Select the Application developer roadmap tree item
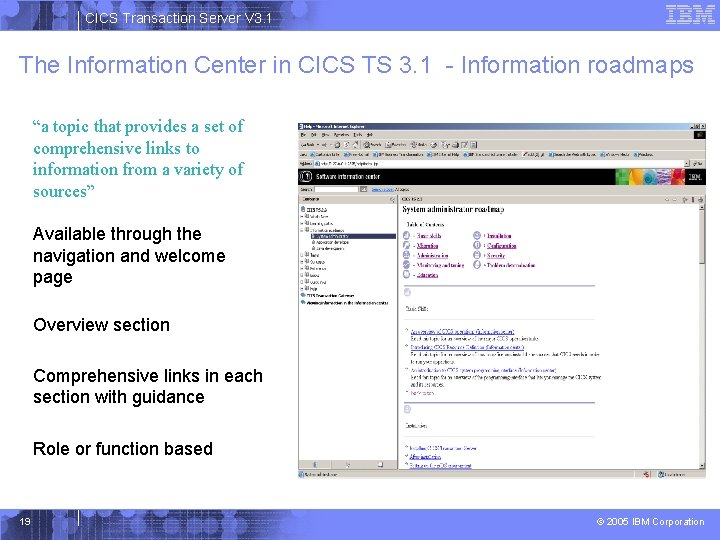 tap(332, 242)
